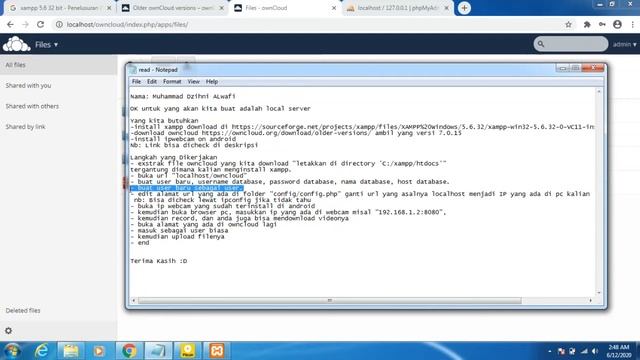This screenshot has width=640, height=360.
Task: Open Notepad Help menu
Action: (x=211, y=82)
